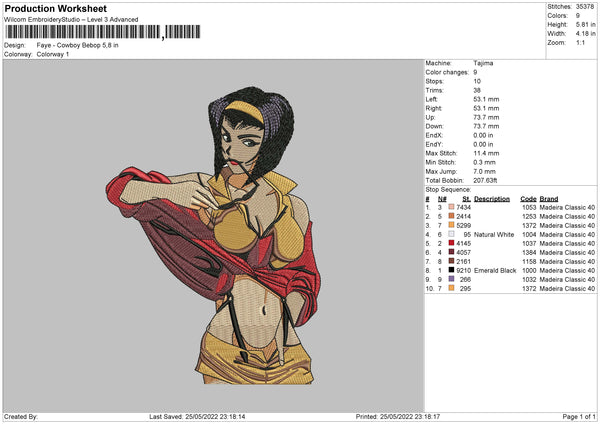Click 'Wilcom EmbroideryStudio – Level 3 Advanced' text
The height and width of the screenshot is (424, 600).
[x=71, y=20]
